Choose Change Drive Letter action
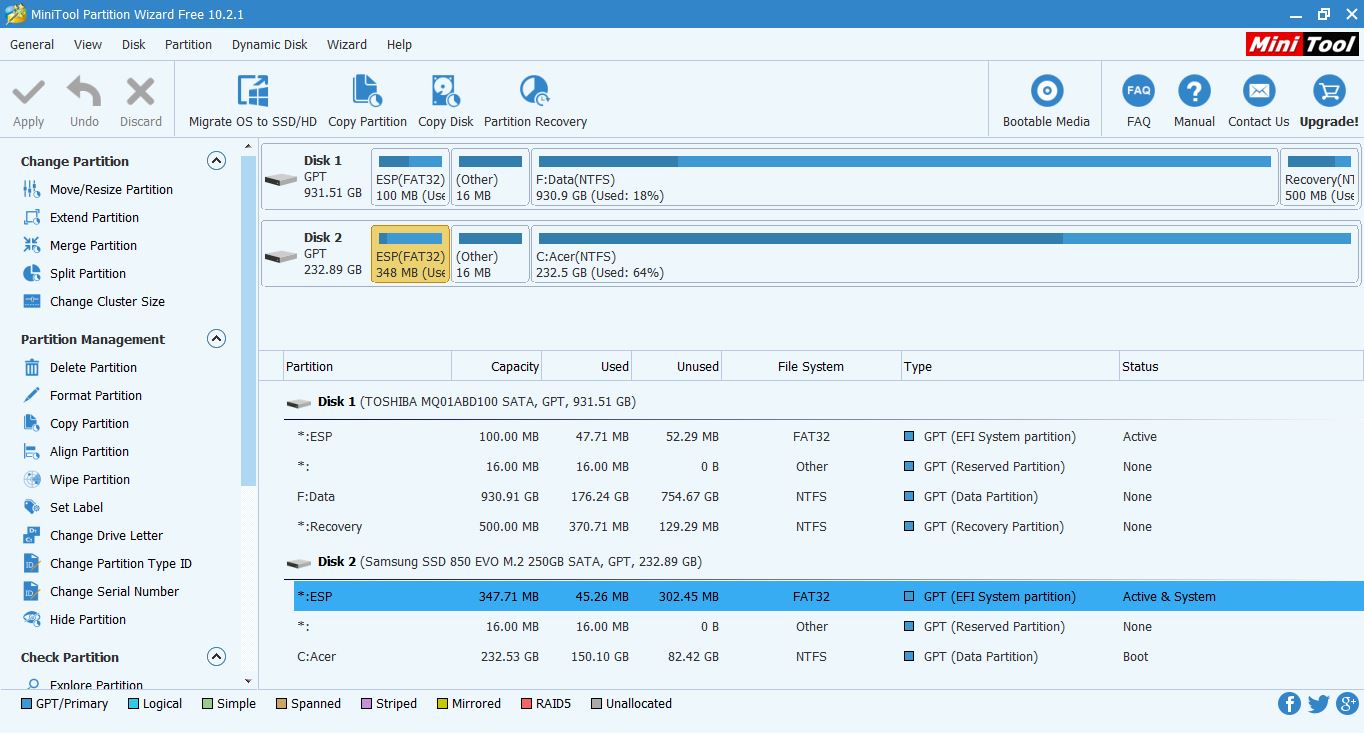This screenshot has height=733, width=1364. [106, 535]
